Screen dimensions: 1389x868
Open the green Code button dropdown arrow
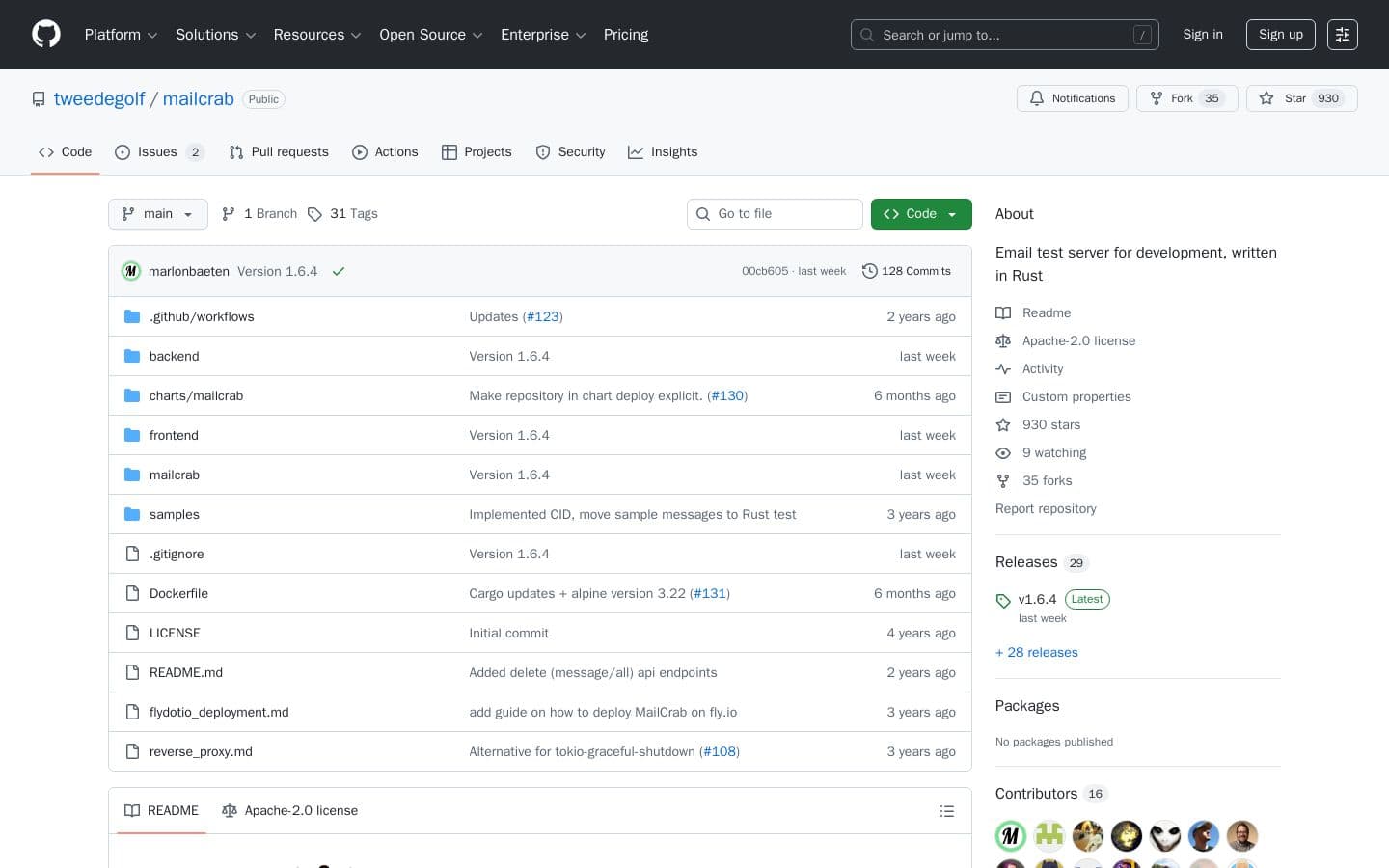(952, 214)
